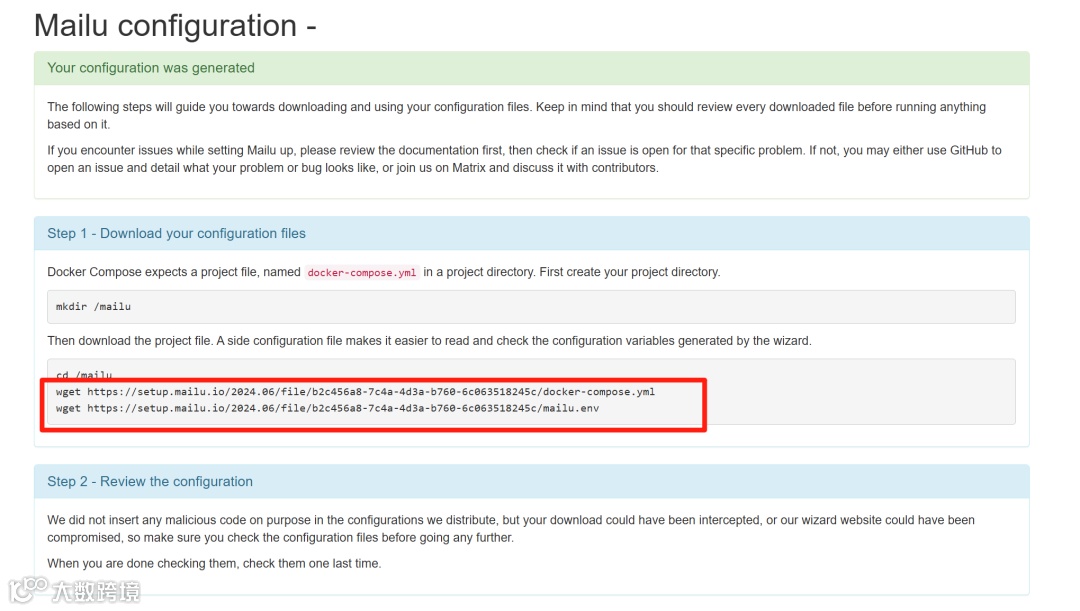Click sentence 'When you are done checking them'
The height and width of the screenshot is (611, 1080).
(214, 563)
